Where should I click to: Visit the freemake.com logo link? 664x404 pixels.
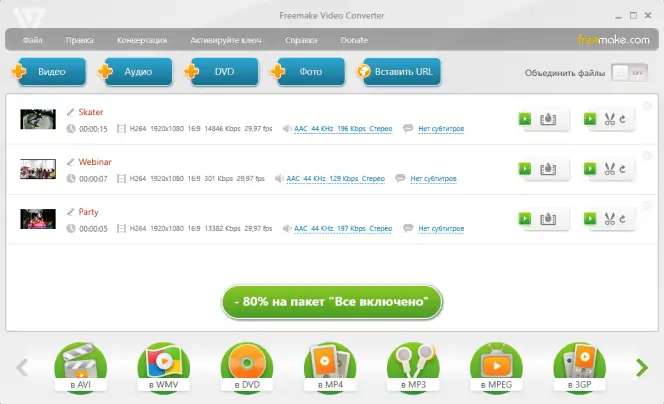pos(614,40)
